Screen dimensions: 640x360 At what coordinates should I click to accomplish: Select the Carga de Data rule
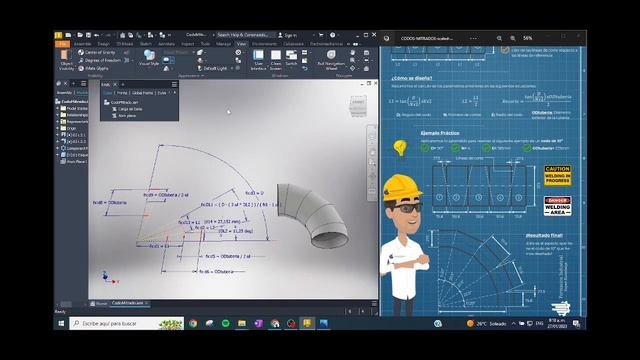(127, 109)
